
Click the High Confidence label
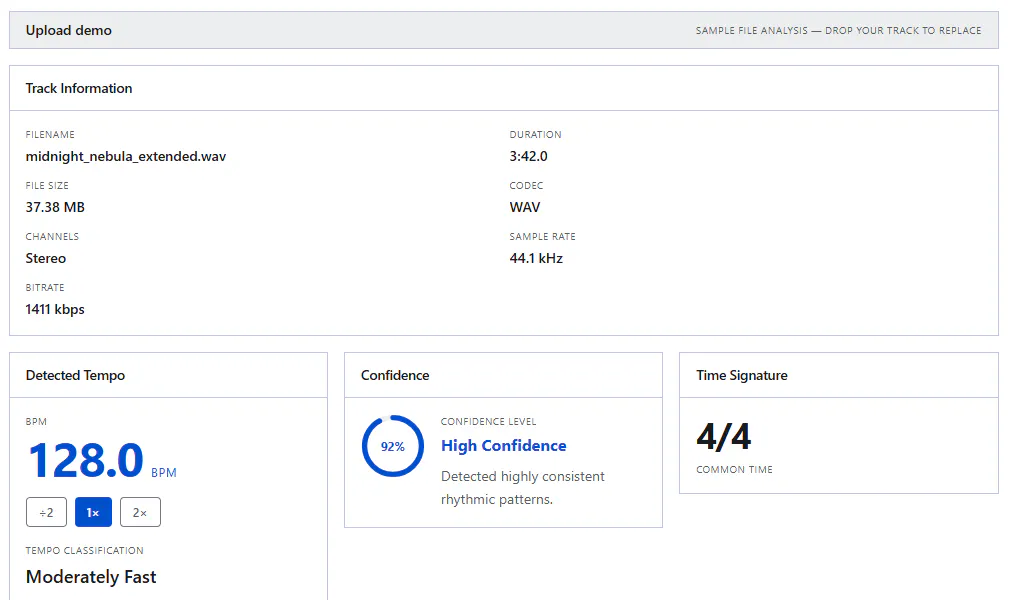503,446
